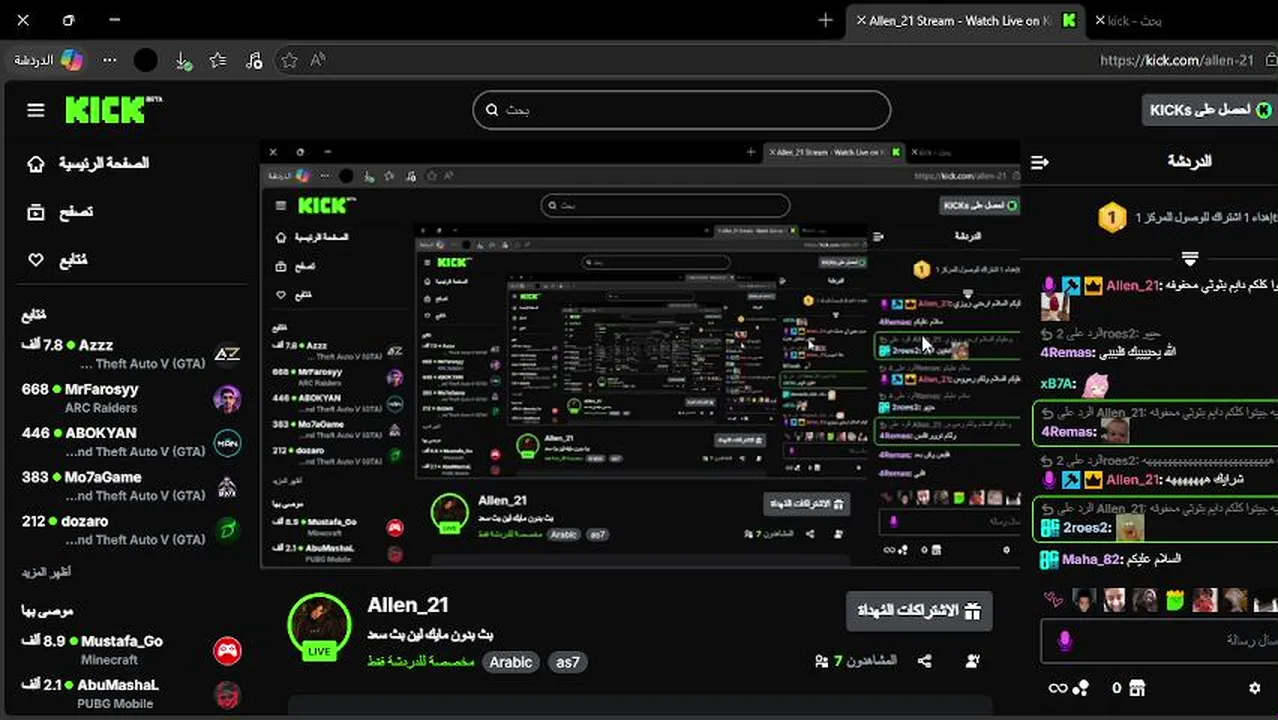Open a new browser tab with plus
The width and height of the screenshot is (1278, 720).
coord(825,20)
